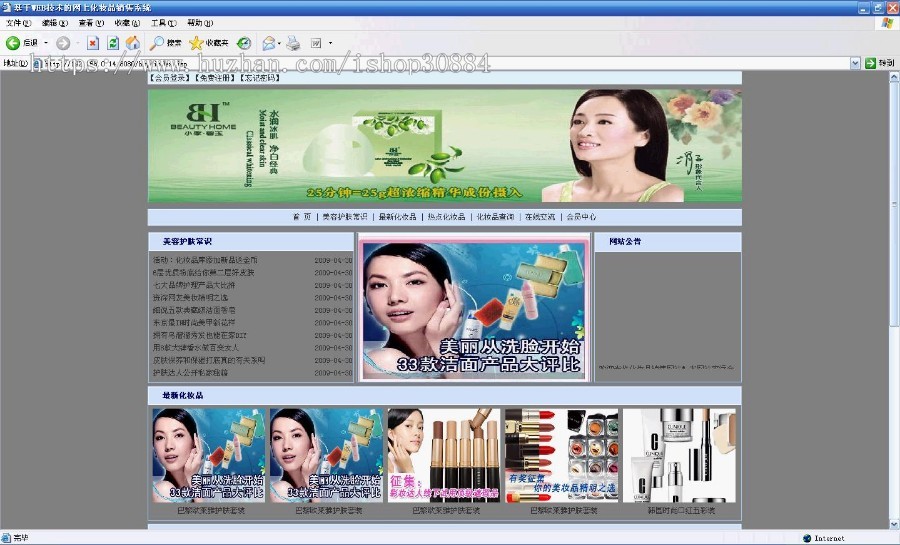Open 在线交流 in the navigation bar
900x545 pixels.
(x=540, y=217)
